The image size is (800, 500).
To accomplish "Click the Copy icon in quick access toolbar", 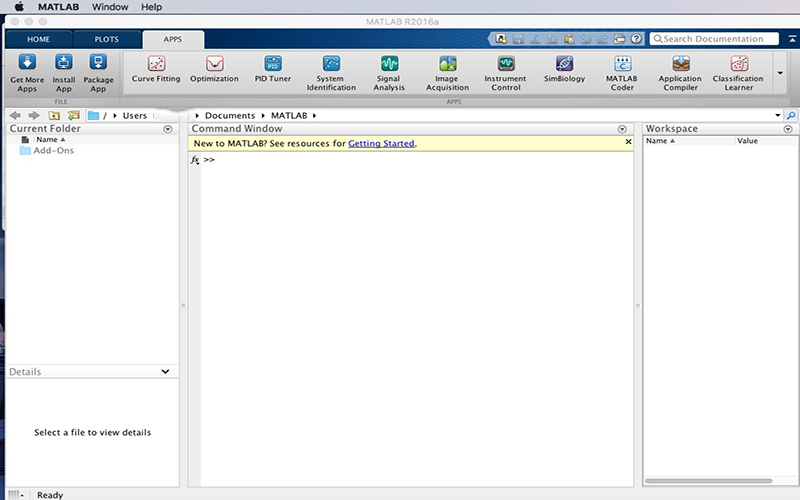I will click(x=552, y=39).
